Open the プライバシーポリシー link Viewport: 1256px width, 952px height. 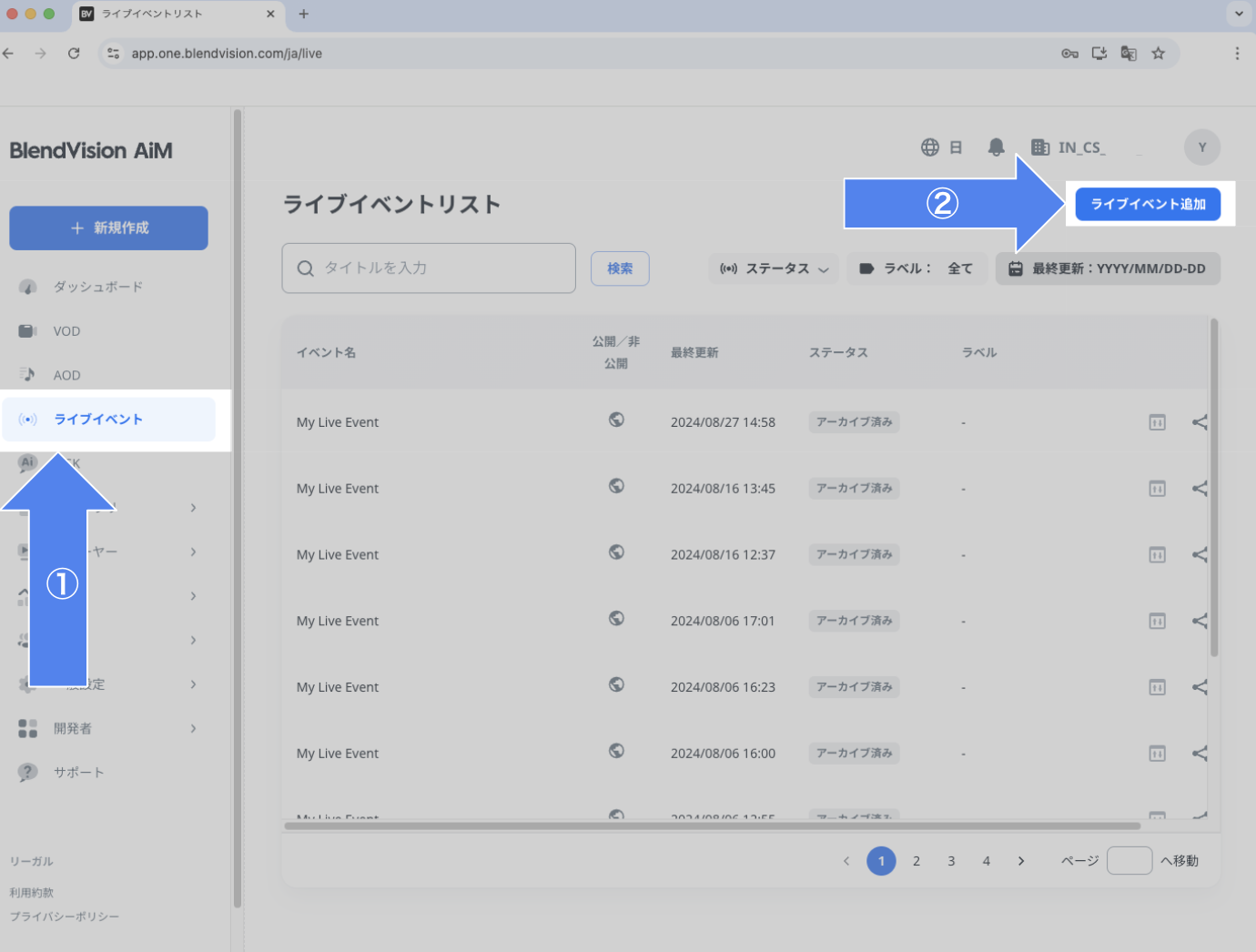coord(65,917)
